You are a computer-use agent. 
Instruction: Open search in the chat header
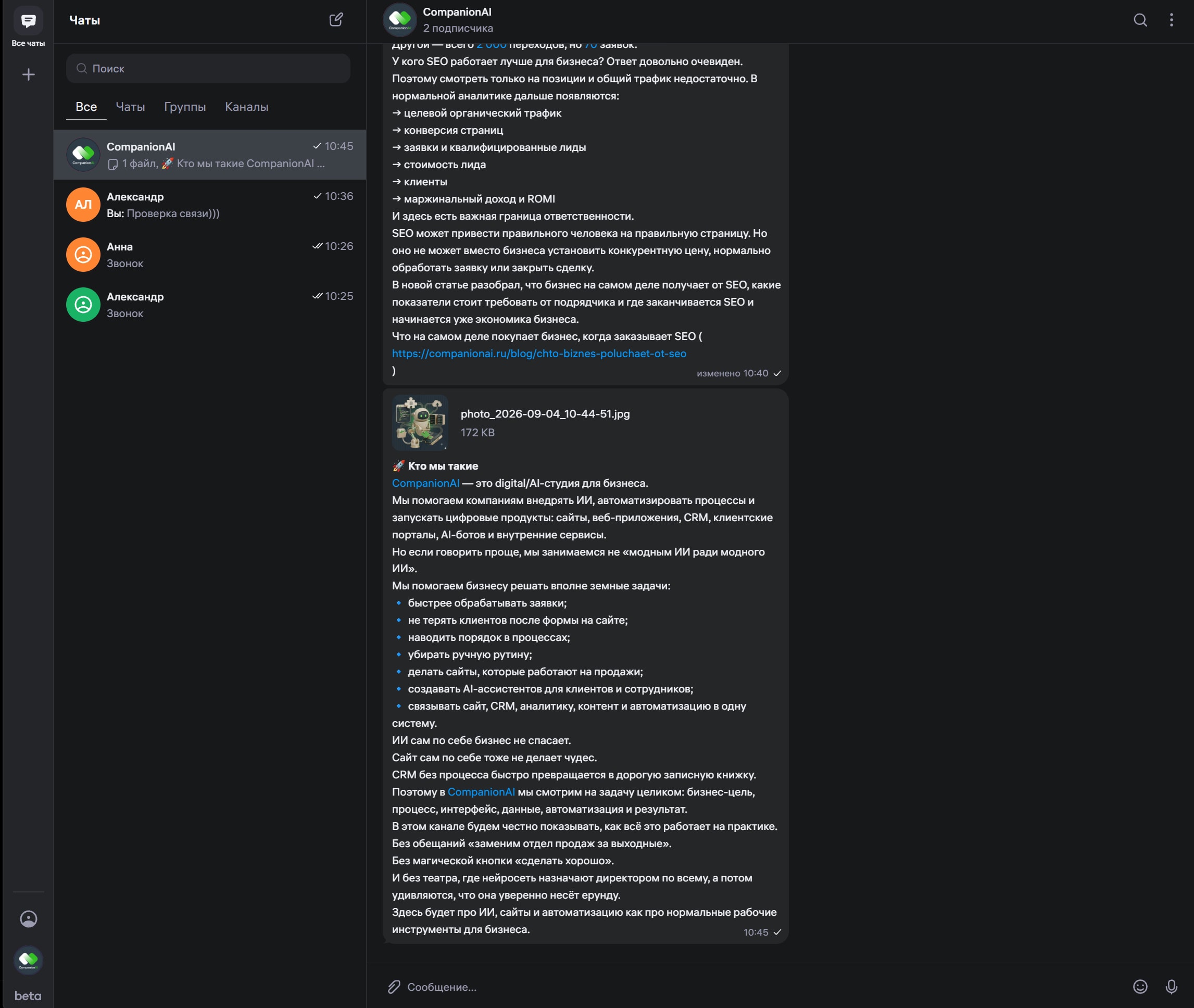tap(1140, 20)
